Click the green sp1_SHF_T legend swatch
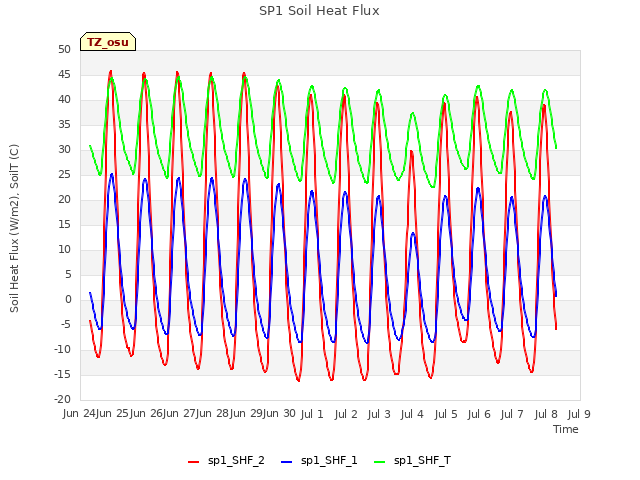This screenshot has height=480, width=640. (380, 462)
